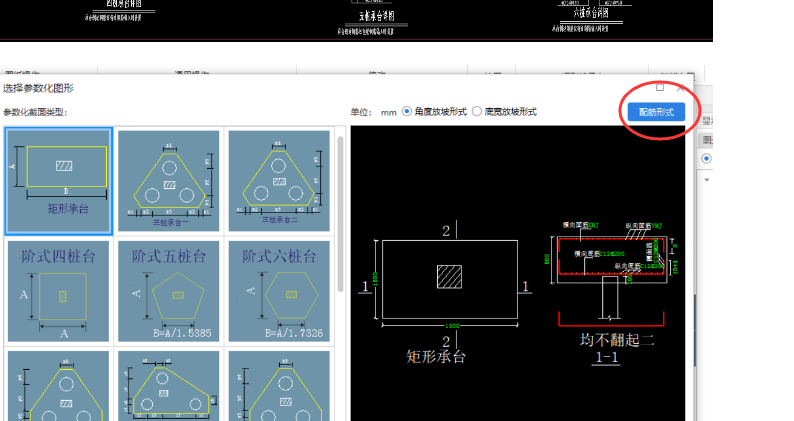Image resolution: width=794 pixels, height=421 pixels.
Task: Toggle the radio button in the panel behind the dialog
Action: pos(706,159)
